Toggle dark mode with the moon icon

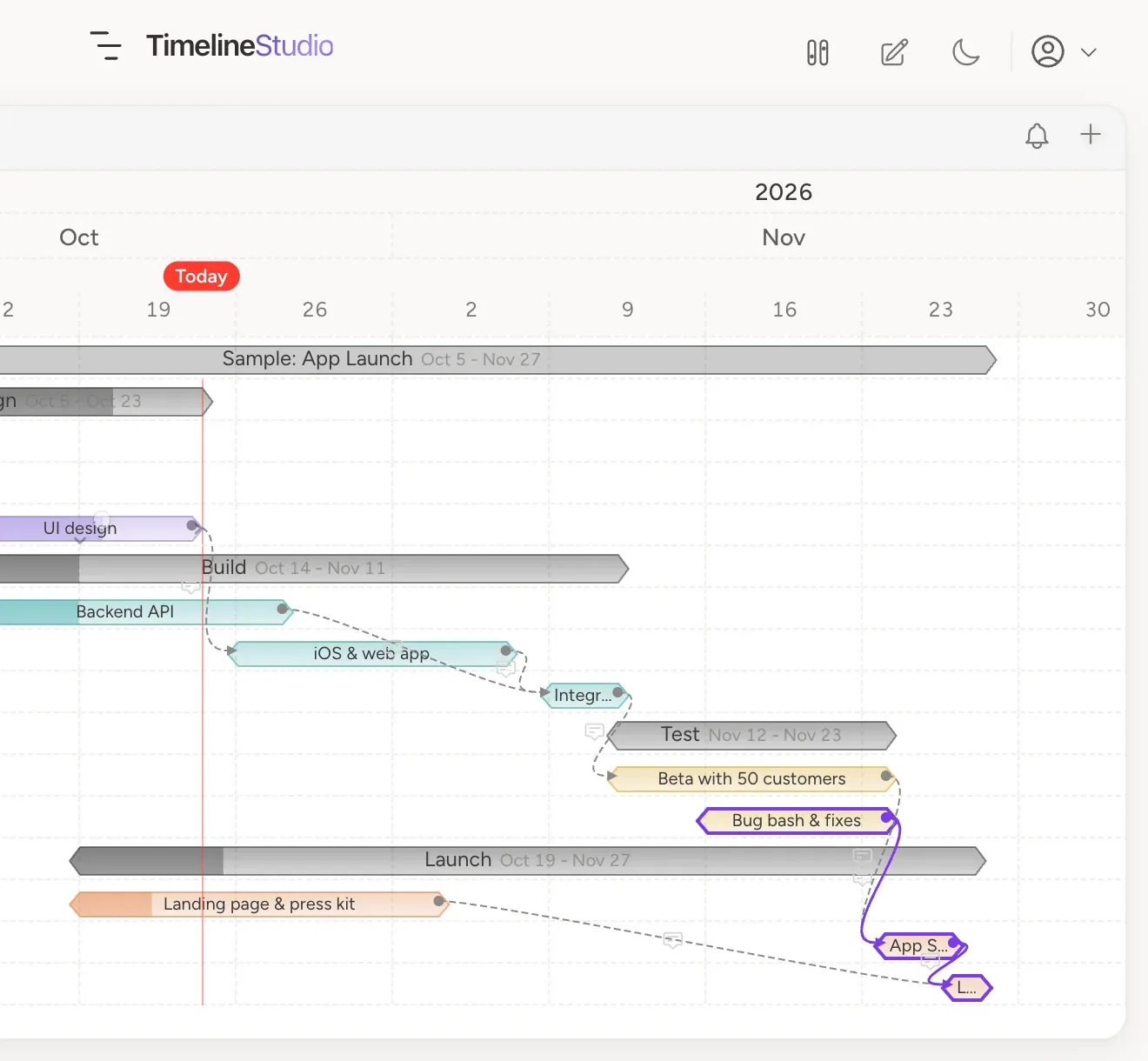coord(966,52)
